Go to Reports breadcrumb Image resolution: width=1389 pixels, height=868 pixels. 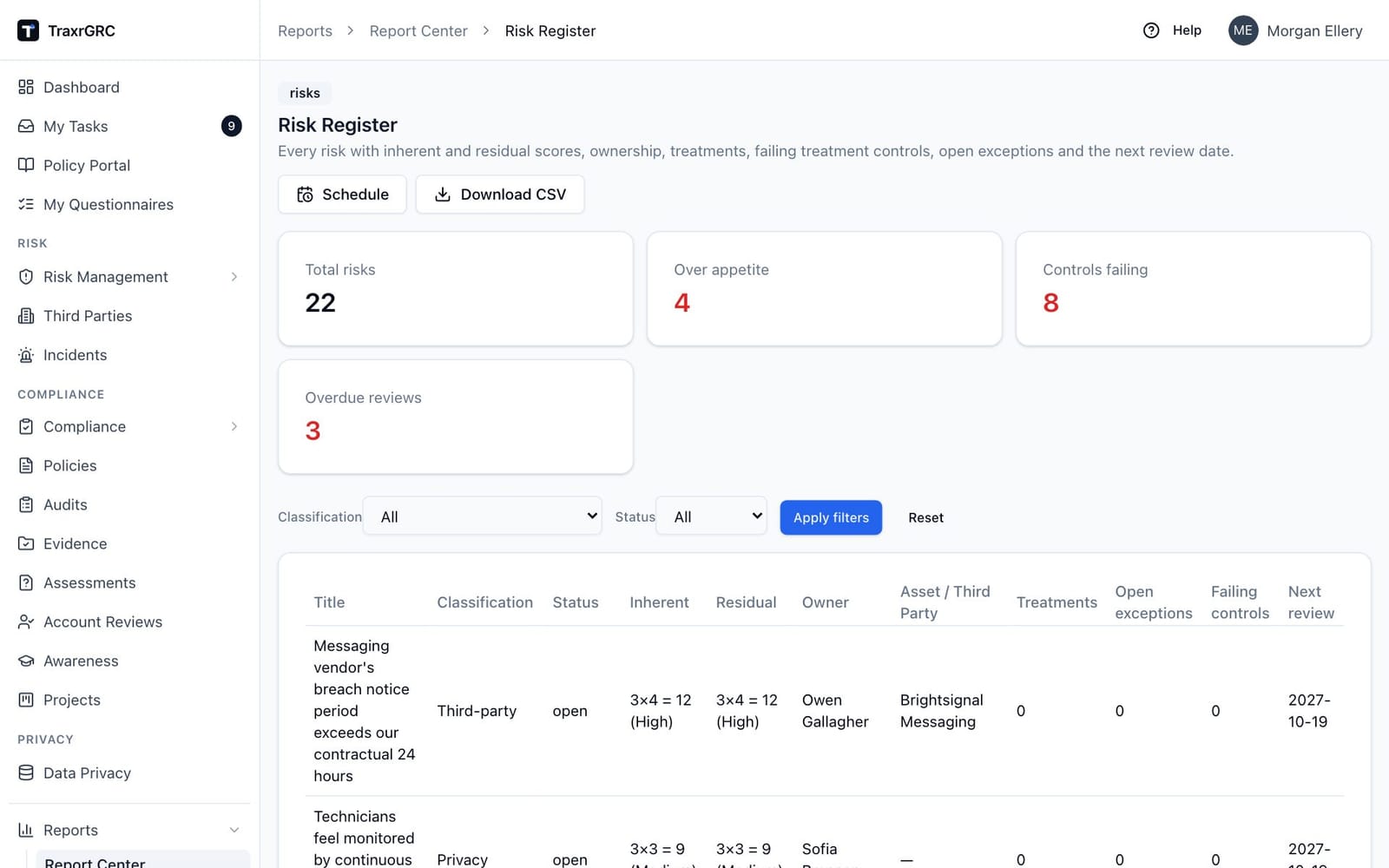(305, 30)
